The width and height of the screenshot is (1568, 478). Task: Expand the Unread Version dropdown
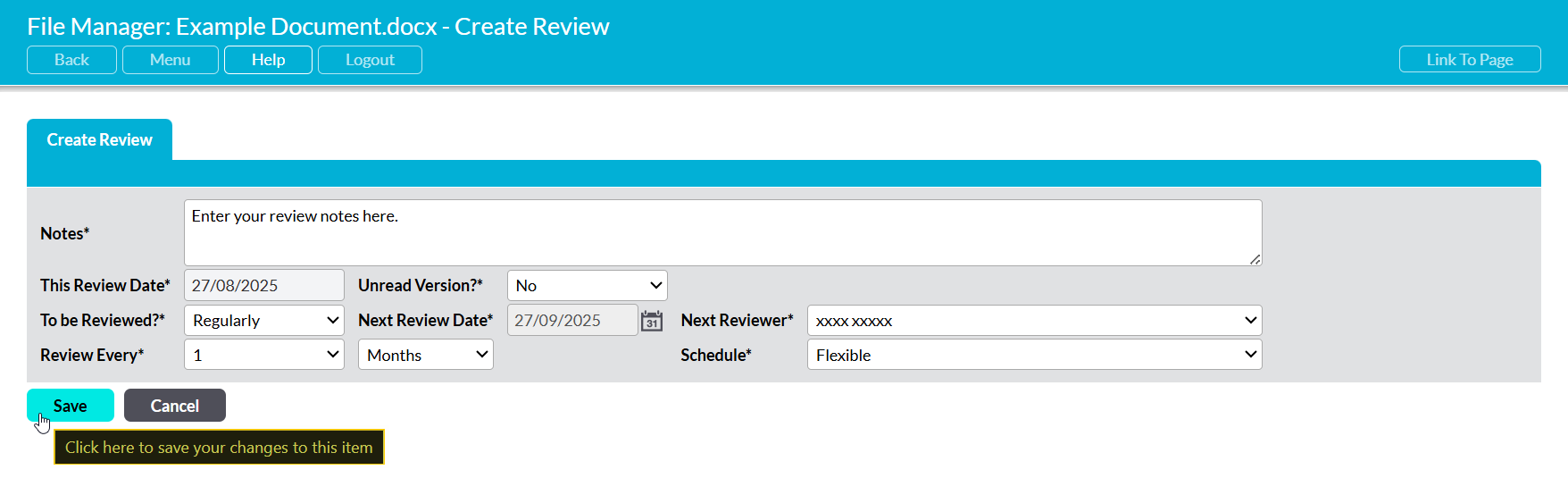(587, 286)
